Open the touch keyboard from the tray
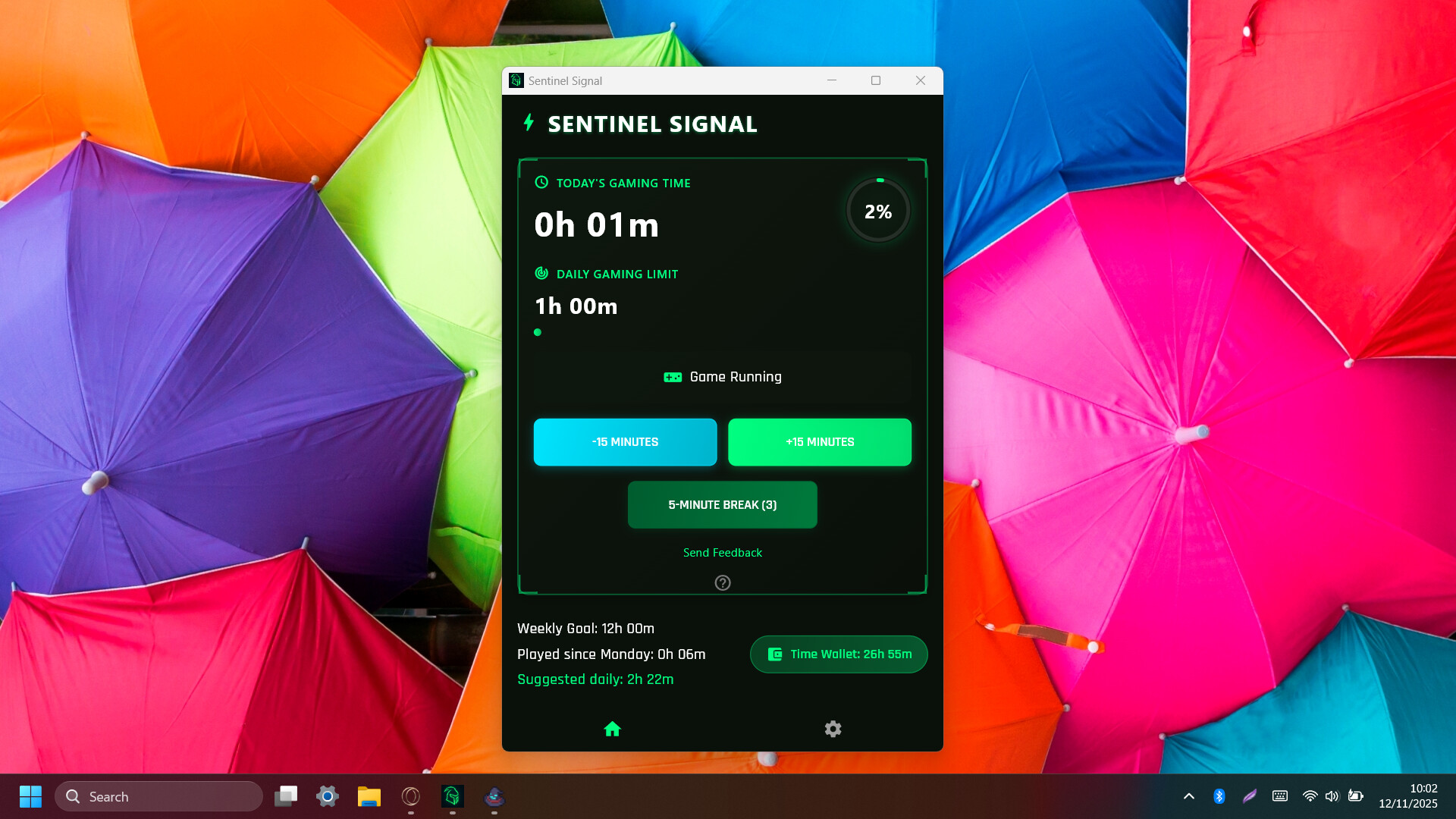The width and height of the screenshot is (1456, 819). [1280, 795]
